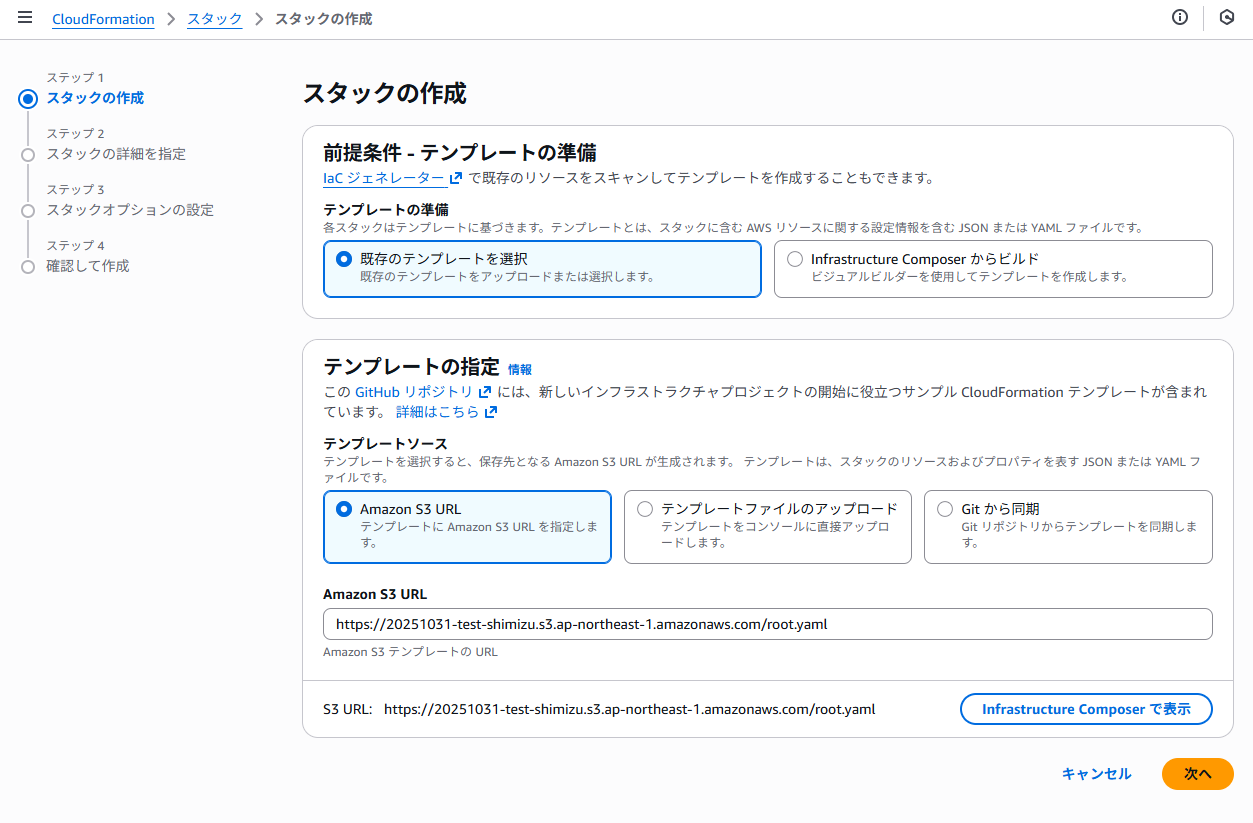Open the GitHub リポジトリ link

[423, 392]
